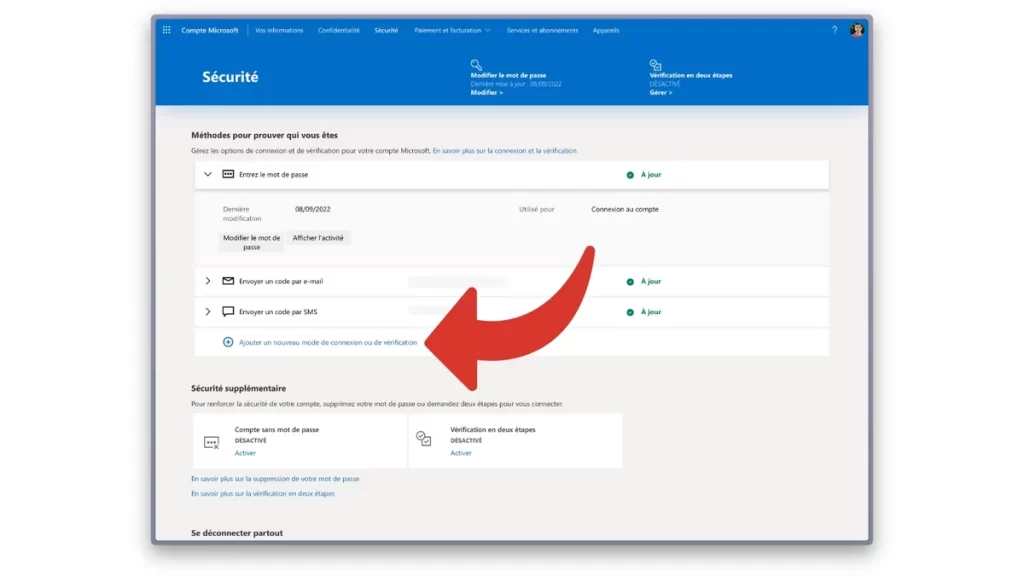Click 'Gérer >' link in the header
1024x576 pixels.
[x=661, y=92]
